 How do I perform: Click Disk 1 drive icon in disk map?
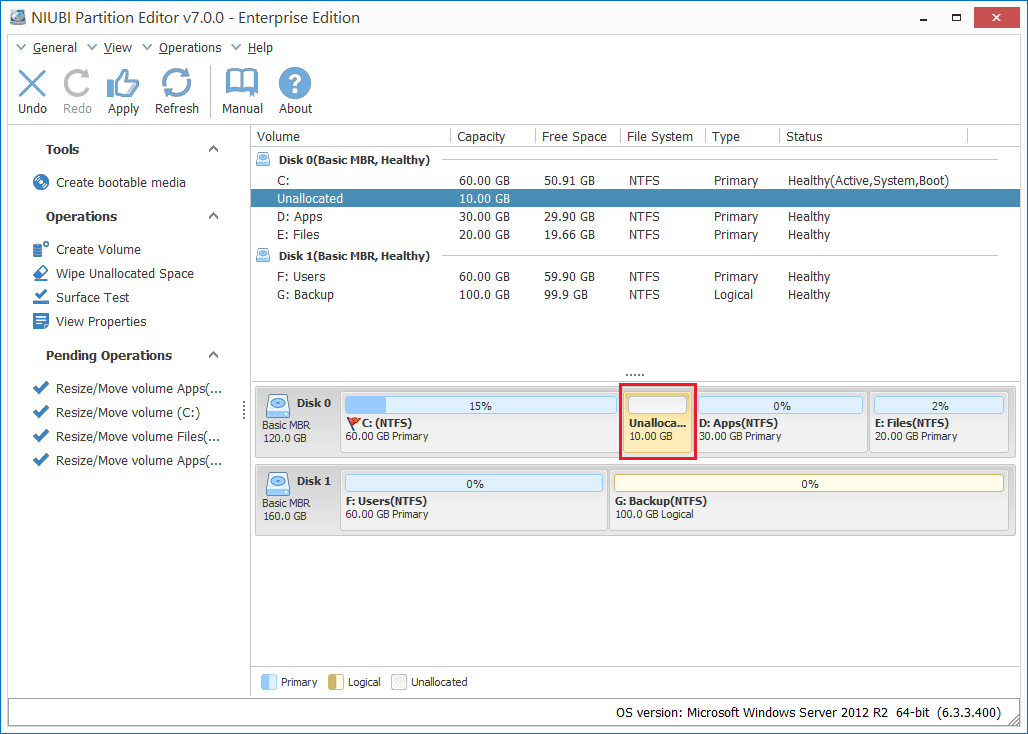click(x=278, y=484)
